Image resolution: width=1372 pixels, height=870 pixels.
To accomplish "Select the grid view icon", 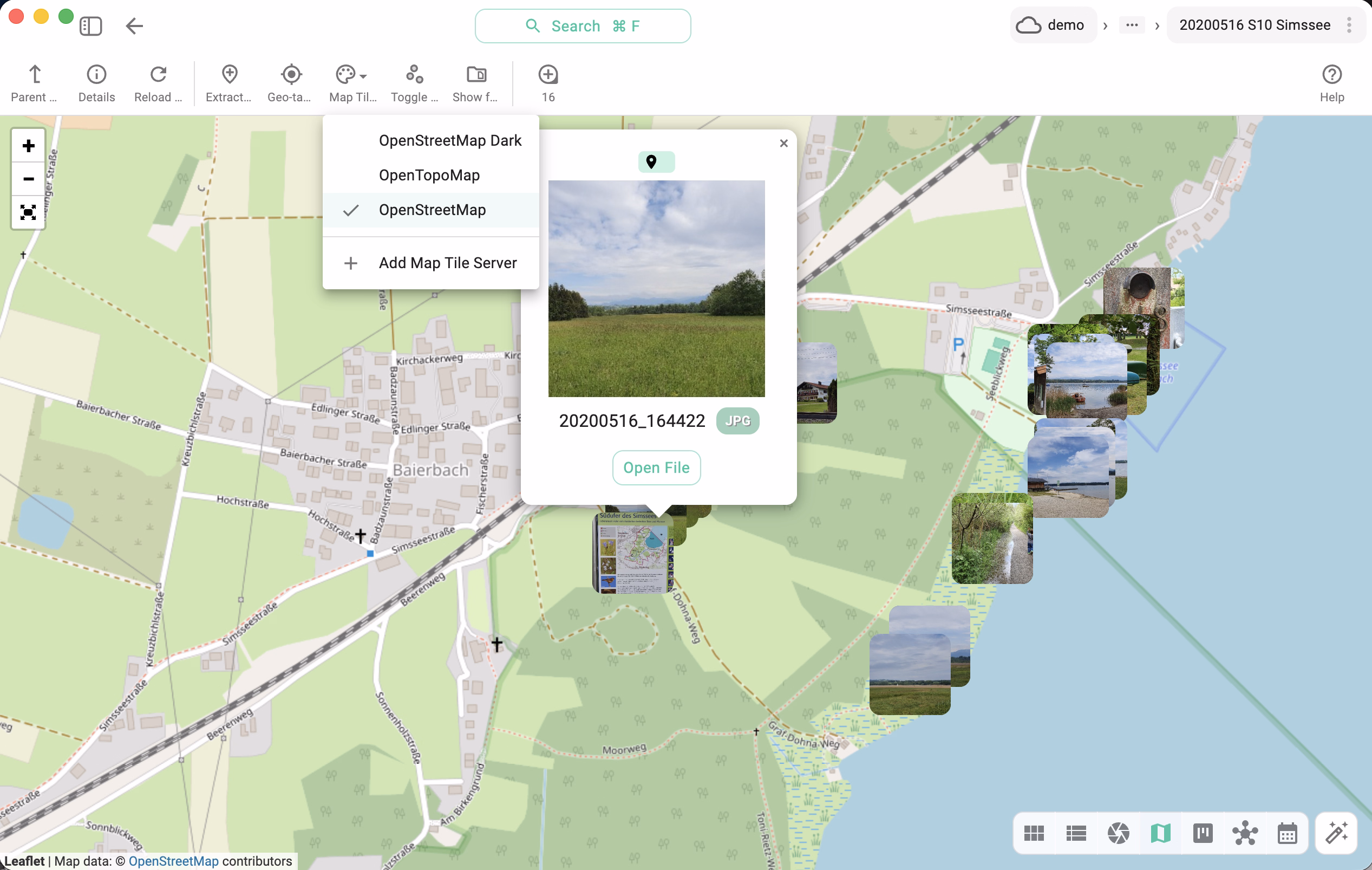I will pyautogui.click(x=1034, y=834).
